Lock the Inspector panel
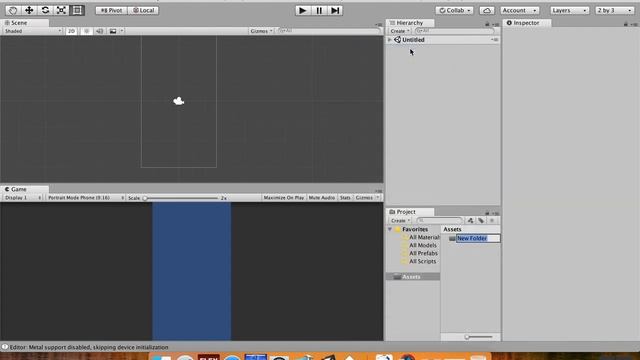The height and width of the screenshot is (360, 640). tap(626, 24)
